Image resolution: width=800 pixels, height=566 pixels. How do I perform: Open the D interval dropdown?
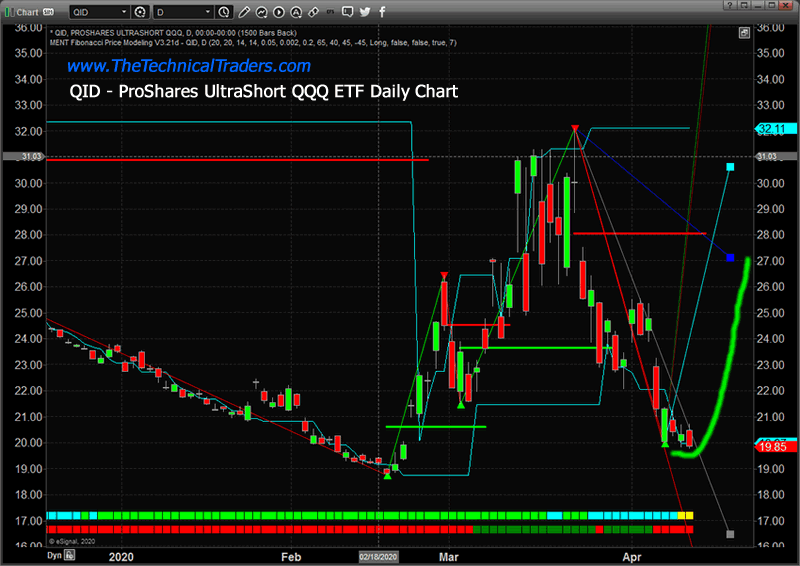click(208, 12)
